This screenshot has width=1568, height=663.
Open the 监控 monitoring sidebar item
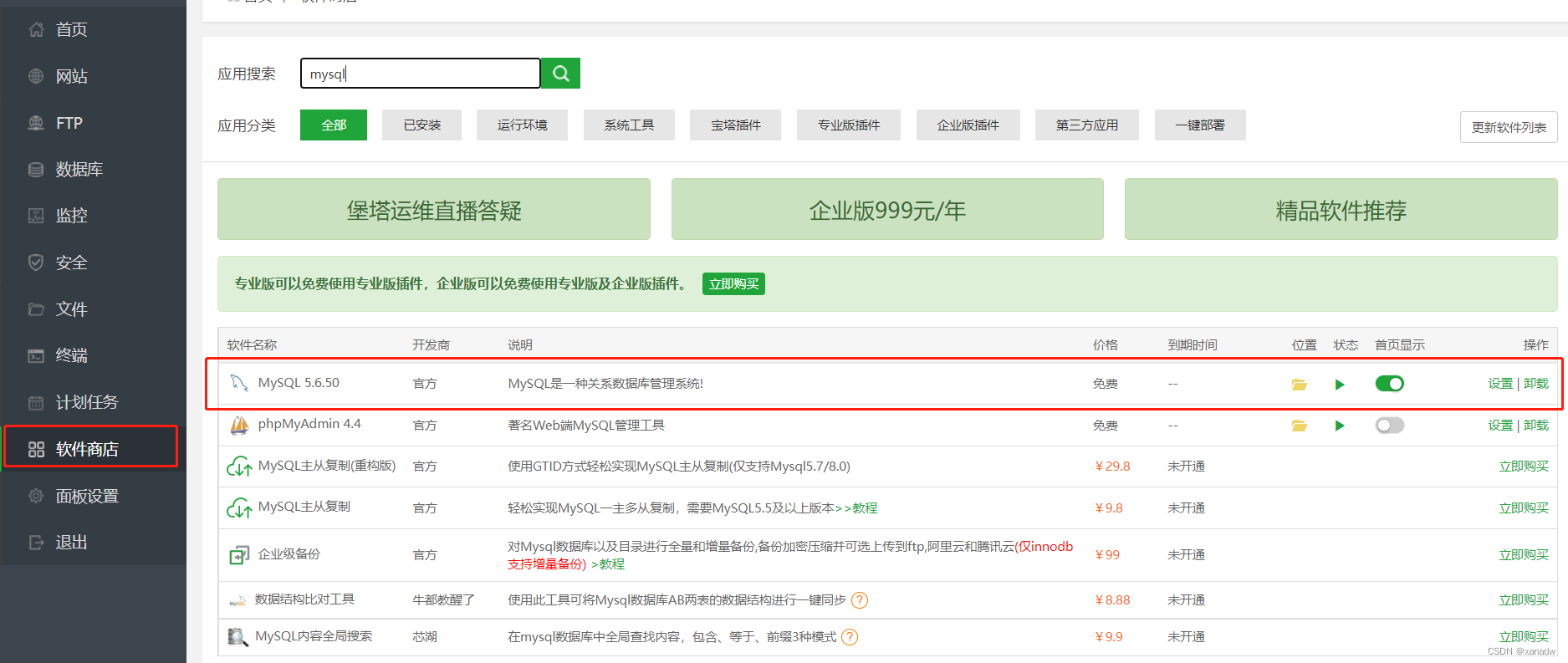tap(93, 216)
